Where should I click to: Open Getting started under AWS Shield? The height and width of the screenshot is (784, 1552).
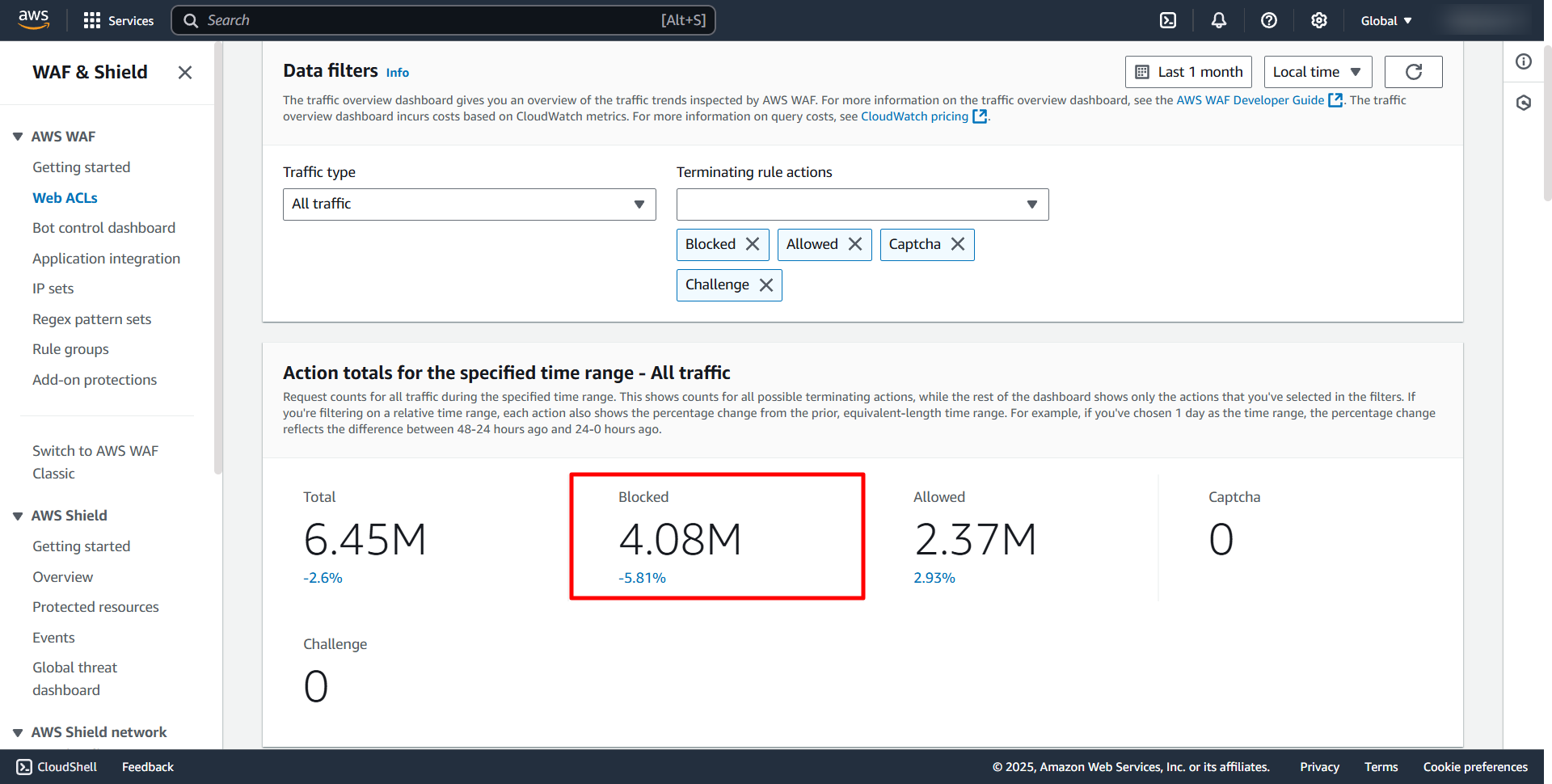[81, 546]
